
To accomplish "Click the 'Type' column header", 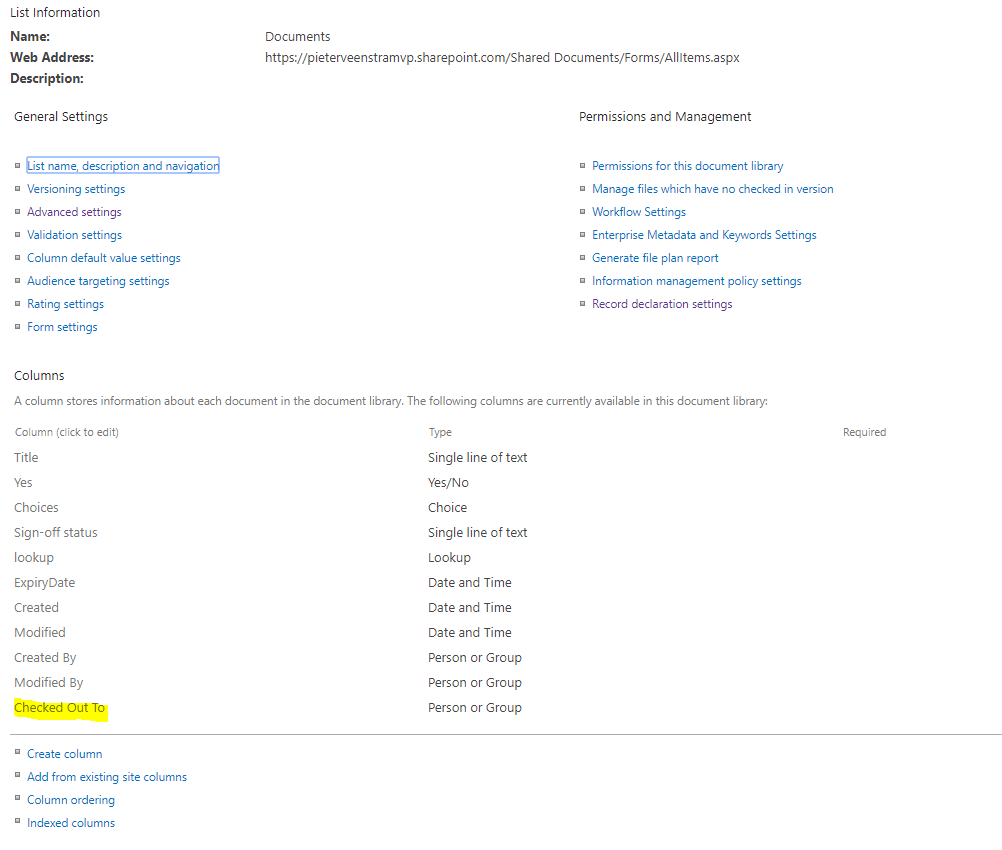I will point(440,432).
